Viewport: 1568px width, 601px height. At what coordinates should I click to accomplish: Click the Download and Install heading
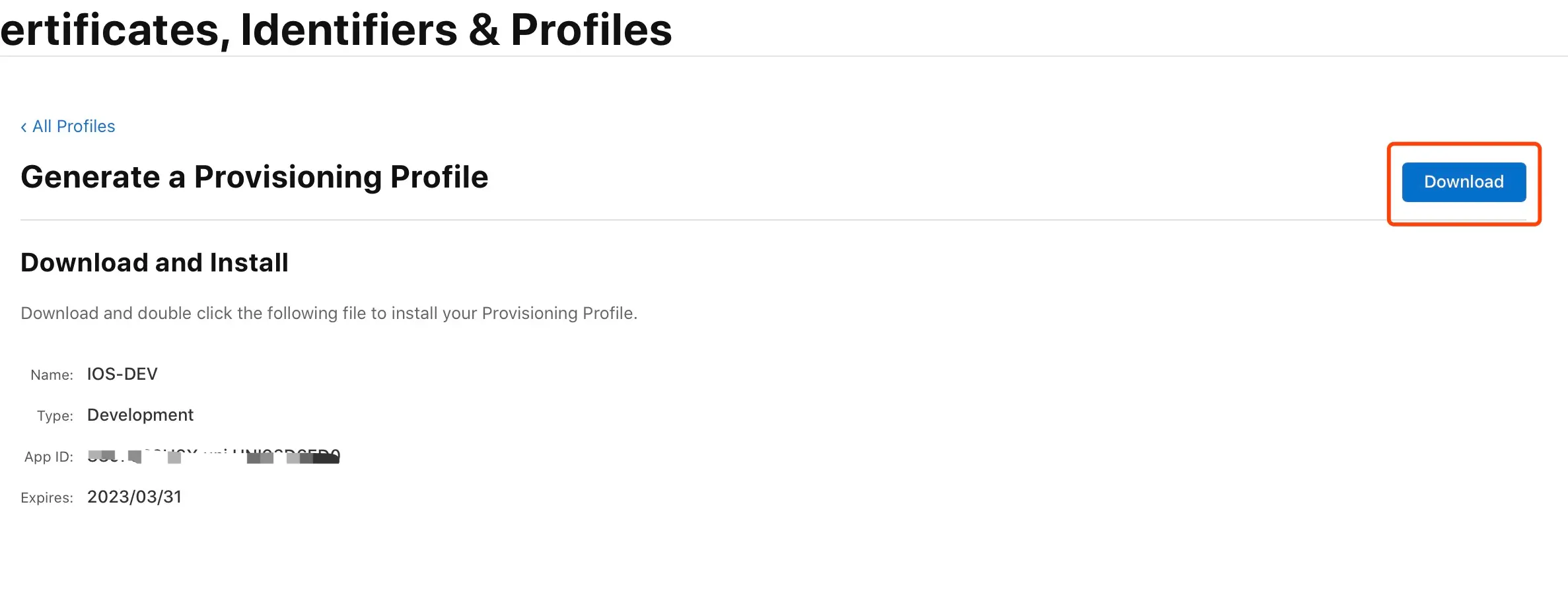[155, 262]
